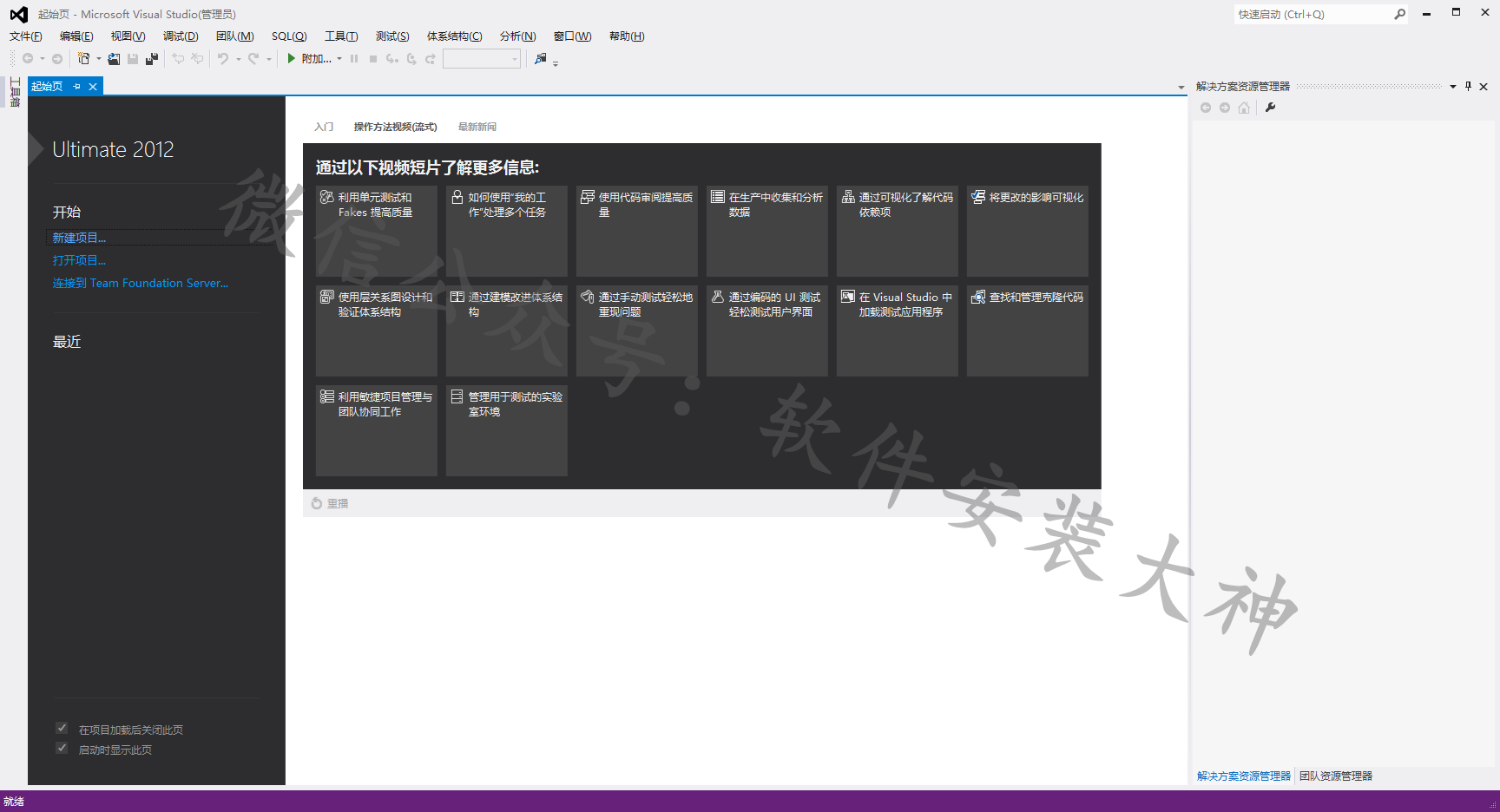This screenshot has width=1500, height=812.
Task: Open video tile 管理用于测试的实验室环境
Action: coord(506,430)
